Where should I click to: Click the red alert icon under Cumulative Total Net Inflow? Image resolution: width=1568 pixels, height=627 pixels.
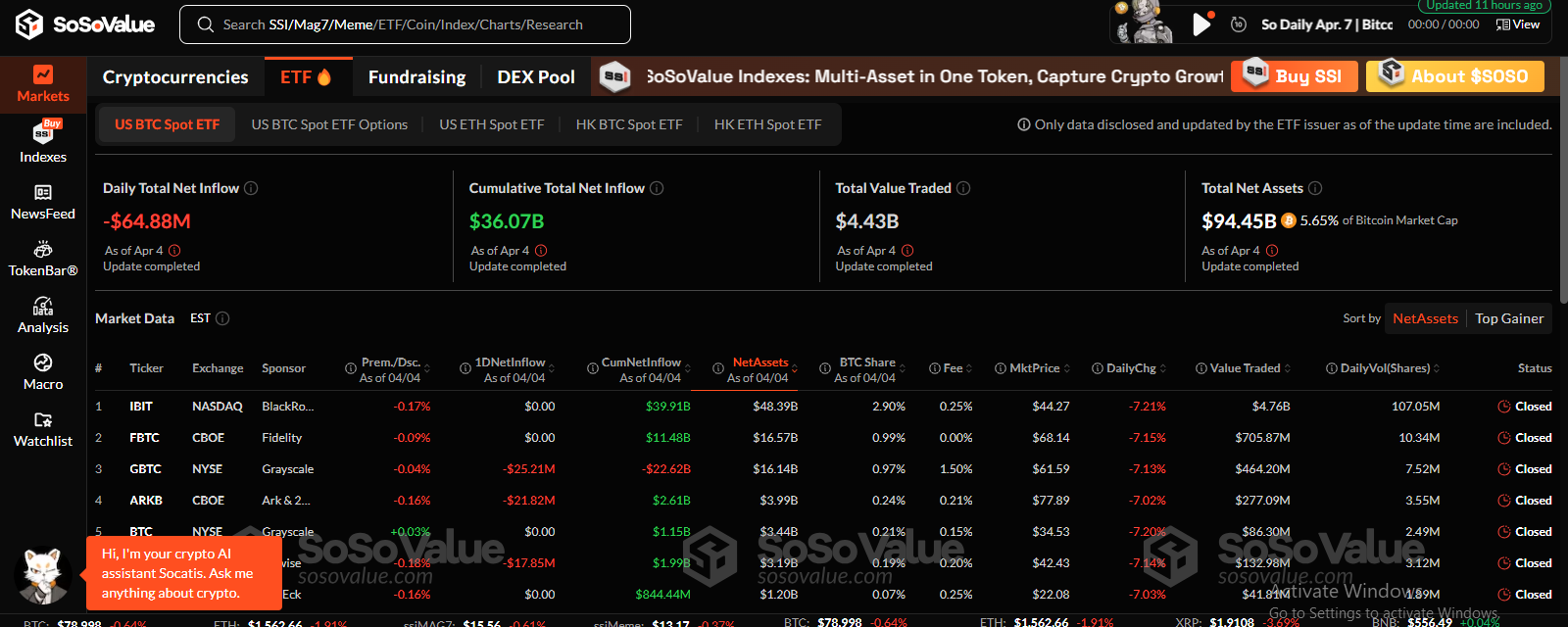[541, 251]
